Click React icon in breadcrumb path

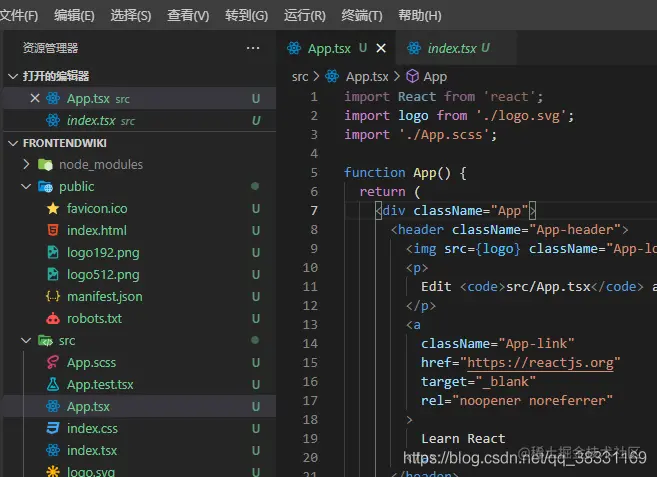(x=332, y=77)
